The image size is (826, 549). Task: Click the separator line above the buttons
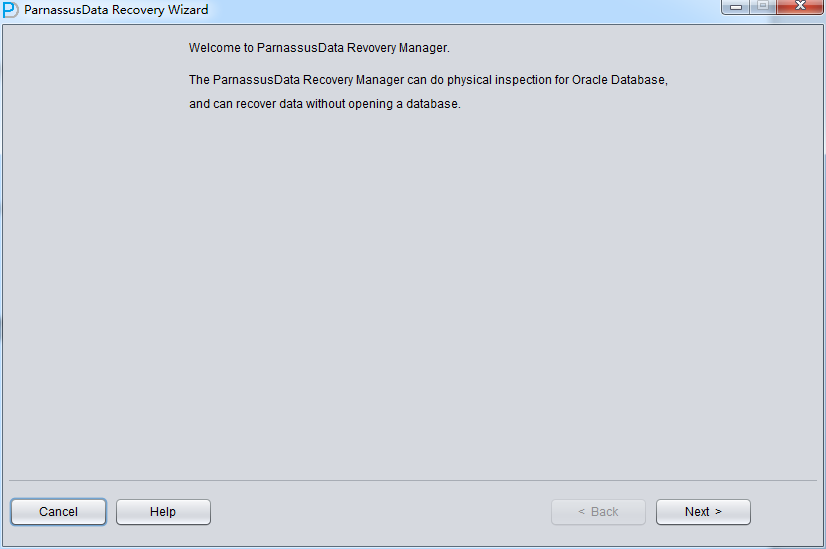412,481
